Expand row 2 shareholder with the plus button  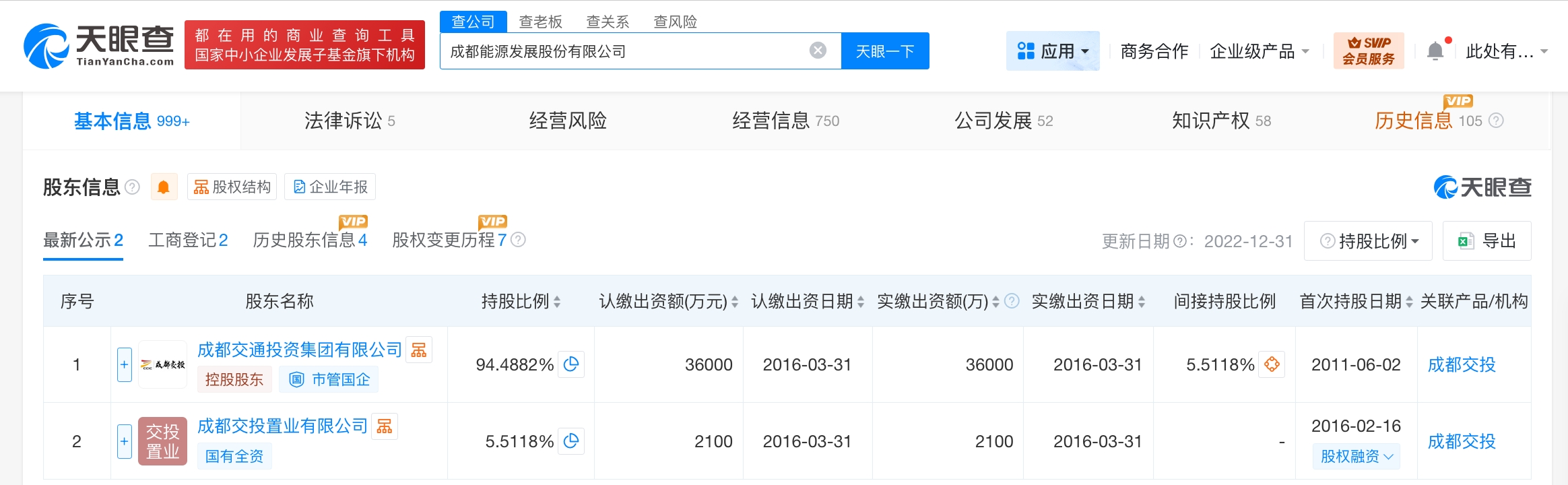point(125,441)
